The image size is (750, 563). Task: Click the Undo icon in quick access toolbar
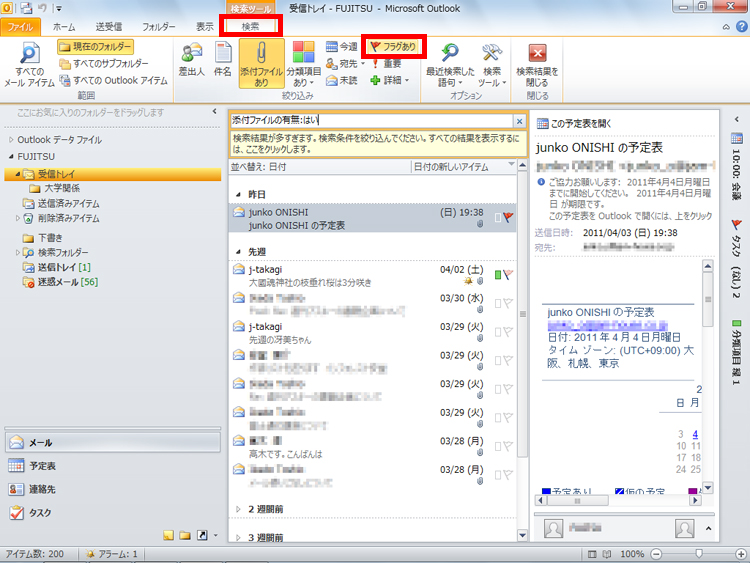42,8
